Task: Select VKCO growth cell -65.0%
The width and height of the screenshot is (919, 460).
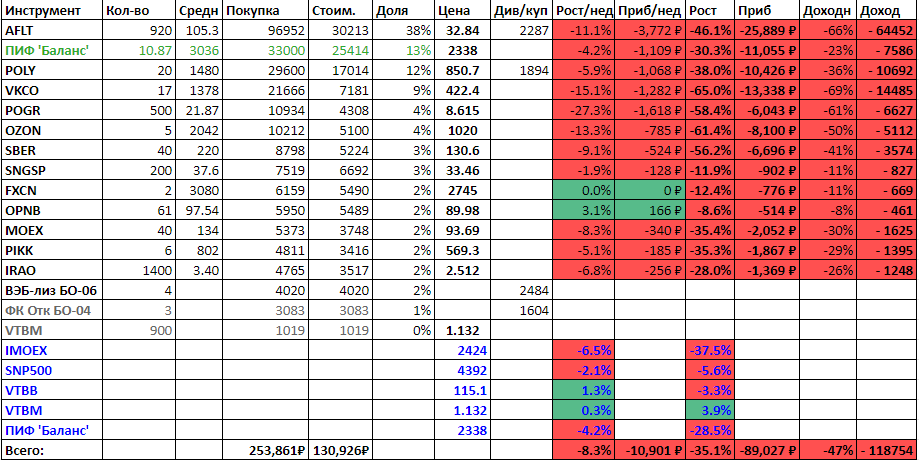Action: coord(710,91)
